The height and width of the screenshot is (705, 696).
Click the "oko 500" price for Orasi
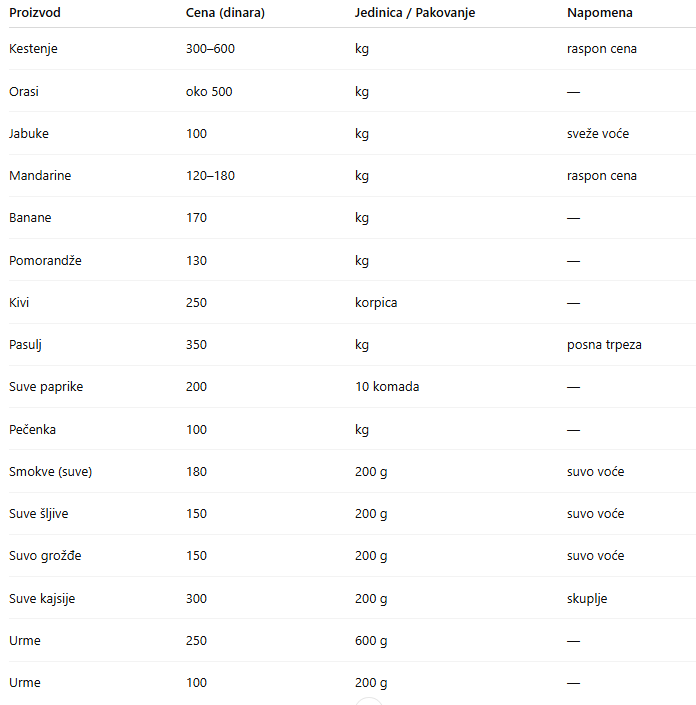[x=209, y=92]
